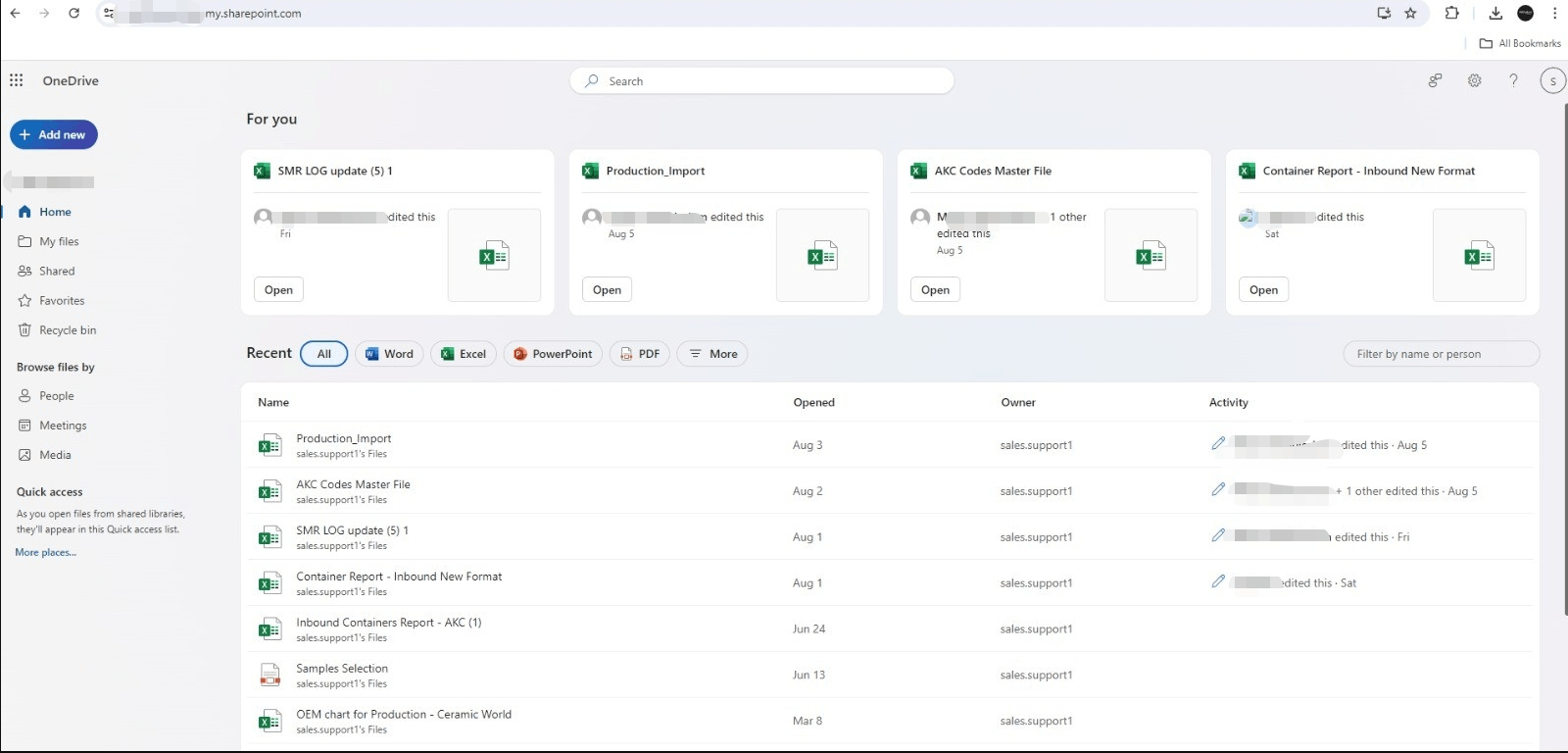Viewport: 1568px width, 753px height.
Task: Click the browser back arrow
Action: tap(15, 14)
